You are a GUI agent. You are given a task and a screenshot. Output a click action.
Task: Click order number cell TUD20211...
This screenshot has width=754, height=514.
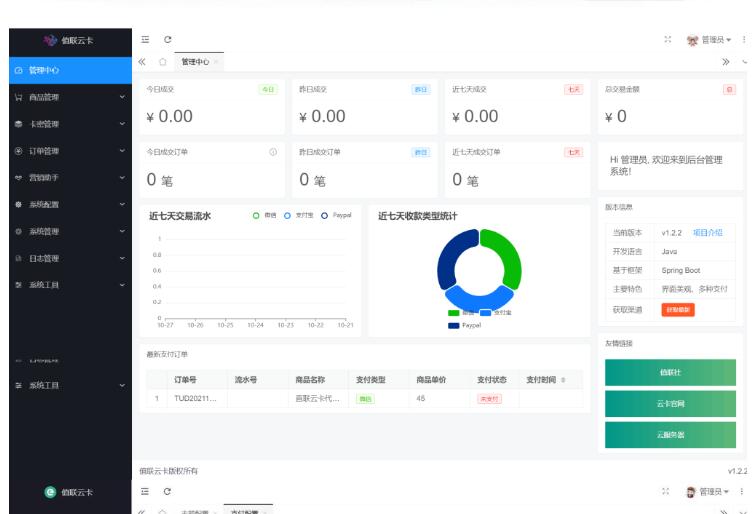coord(195,399)
